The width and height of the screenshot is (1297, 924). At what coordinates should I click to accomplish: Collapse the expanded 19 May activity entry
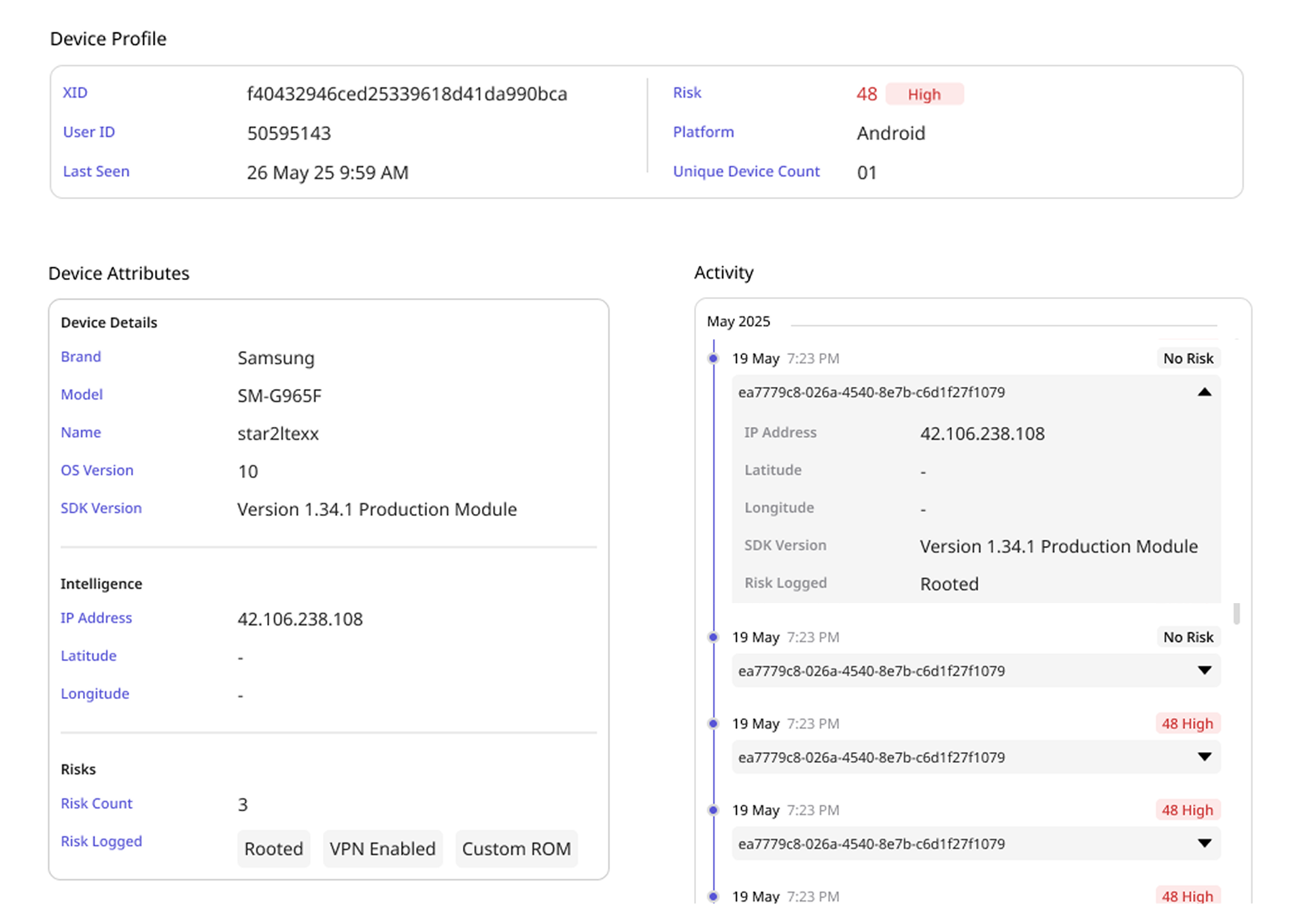[1205, 392]
